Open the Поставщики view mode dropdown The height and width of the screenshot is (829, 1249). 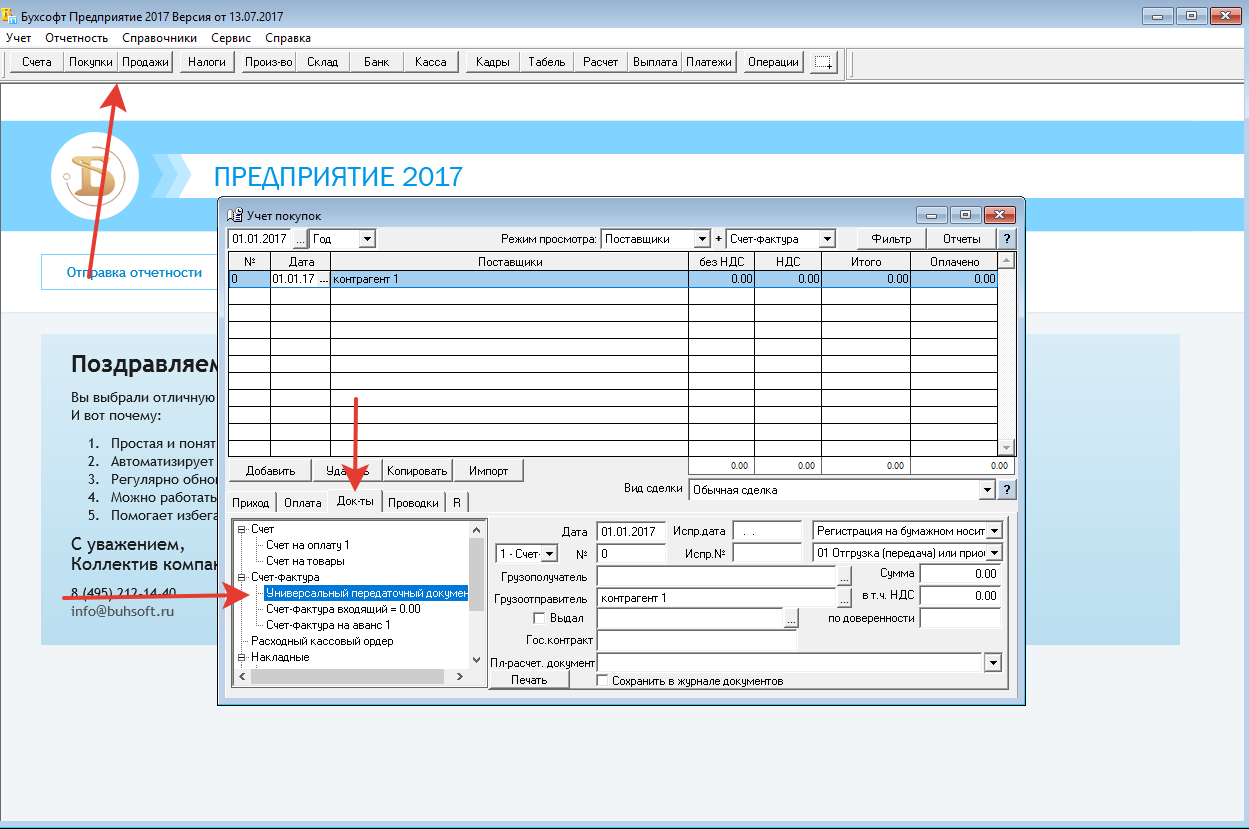point(703,239)
